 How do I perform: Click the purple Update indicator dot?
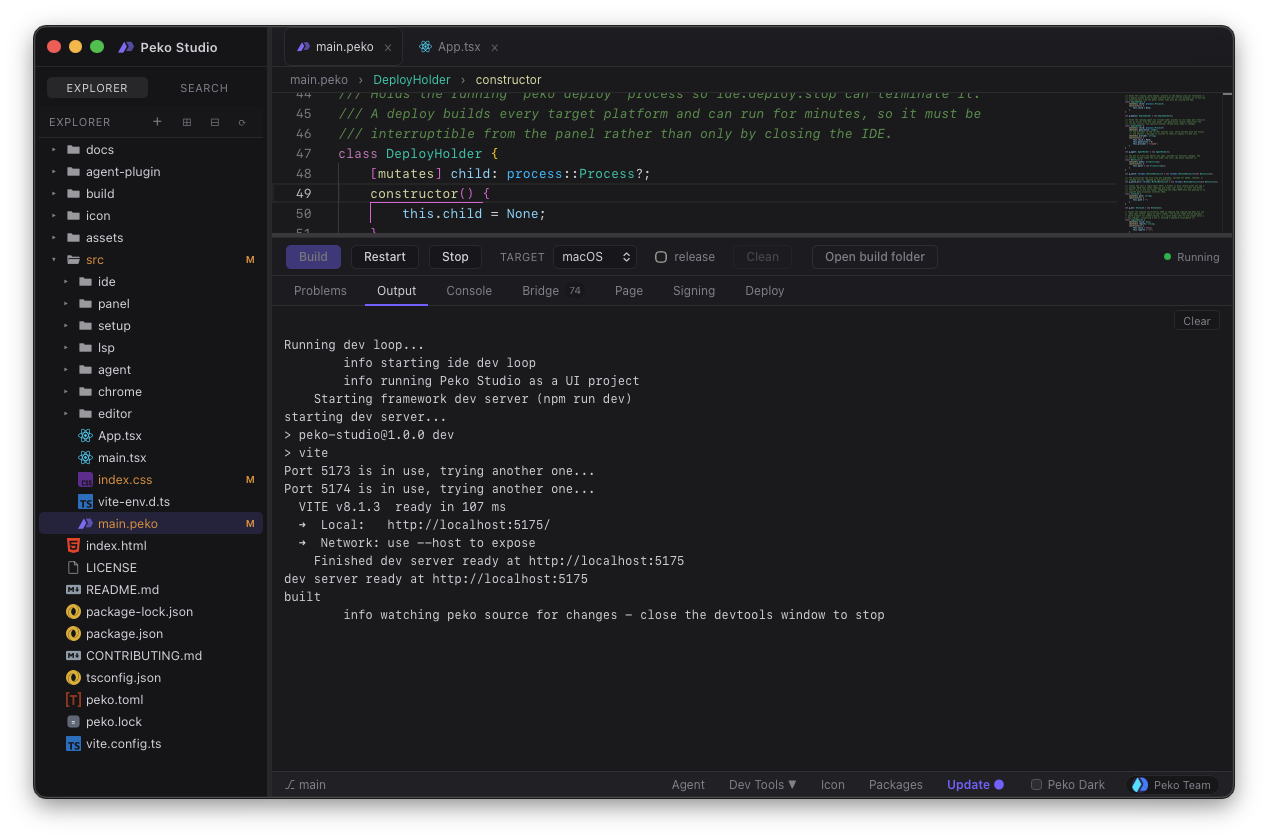(x=999, y=785)
